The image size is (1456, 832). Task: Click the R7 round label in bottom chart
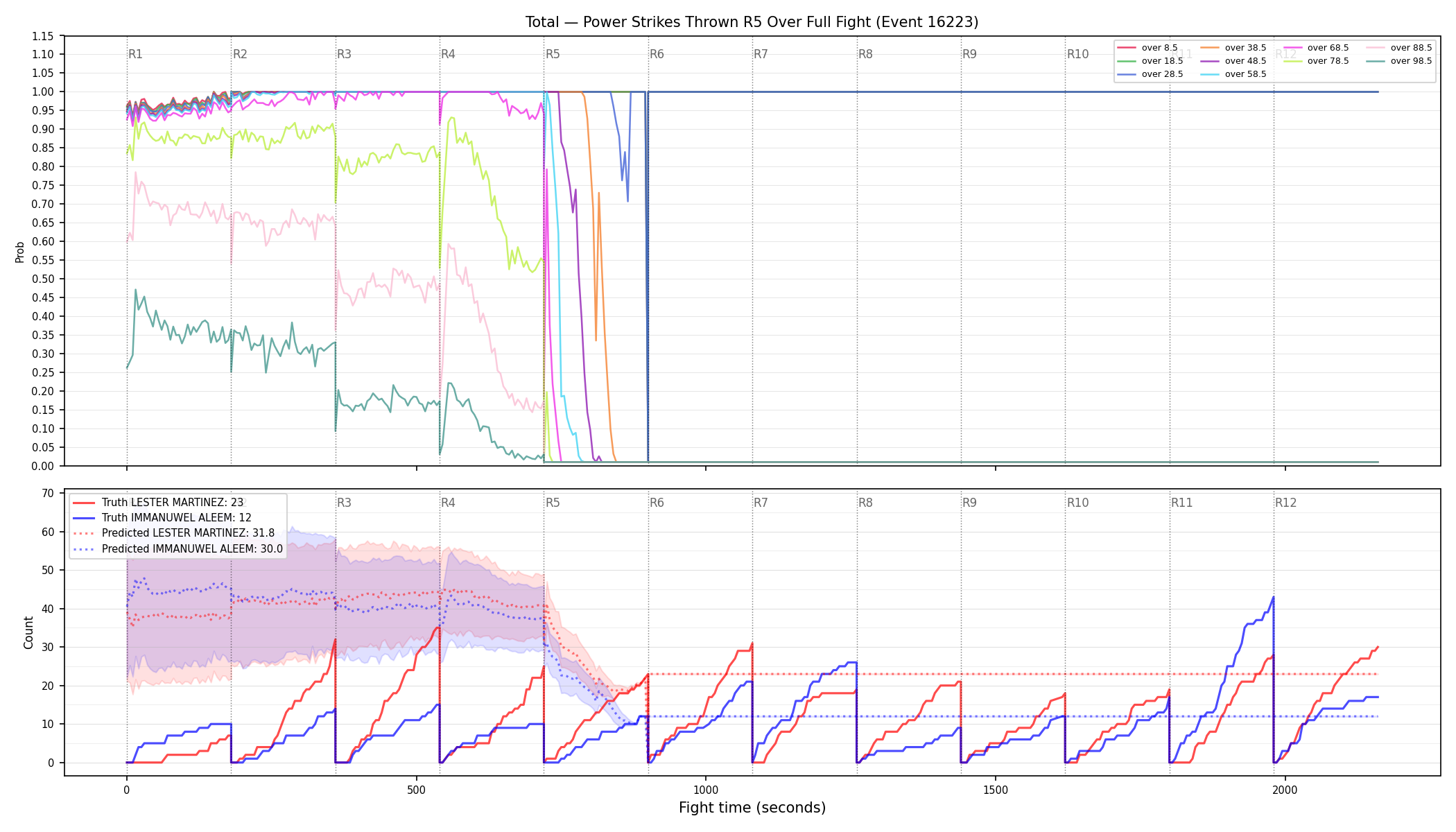tap(761, 503)
